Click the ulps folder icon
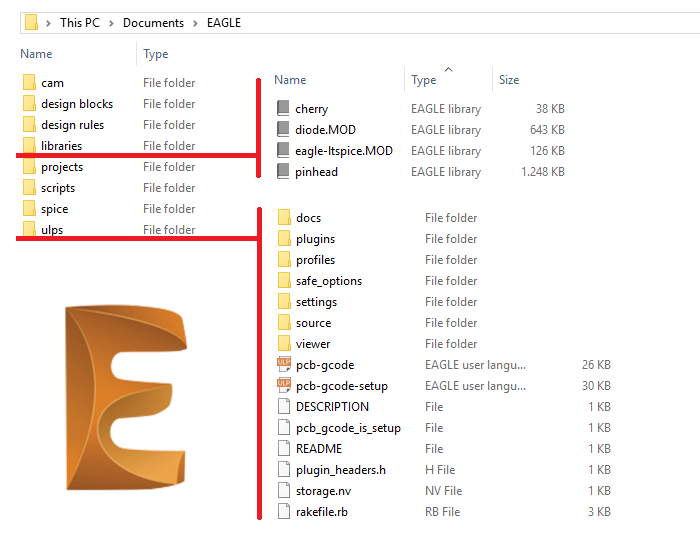700x550 pixels. pyautogui.click(x=29, y=229)
